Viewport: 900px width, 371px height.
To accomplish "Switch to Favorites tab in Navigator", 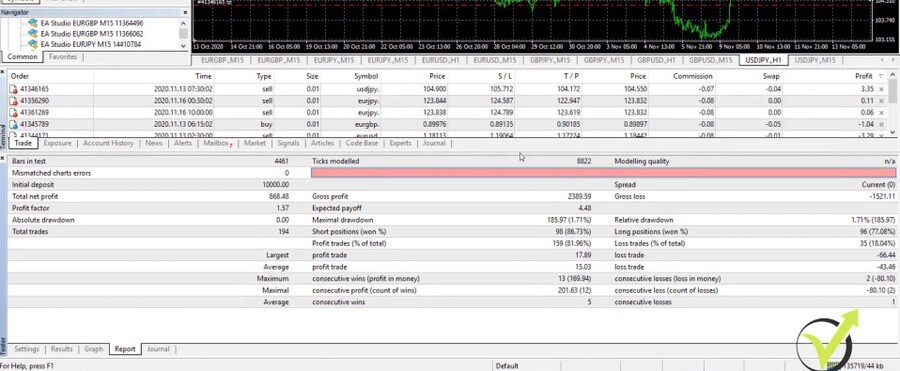I will pyautogui.click(x=63, y=57).
